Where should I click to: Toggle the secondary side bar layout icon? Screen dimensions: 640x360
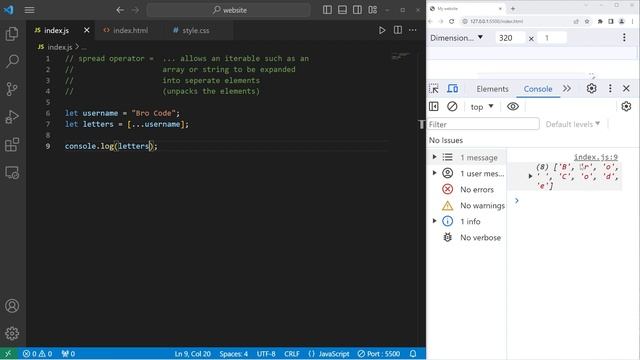pyautogui.click(x=358, y=10)
